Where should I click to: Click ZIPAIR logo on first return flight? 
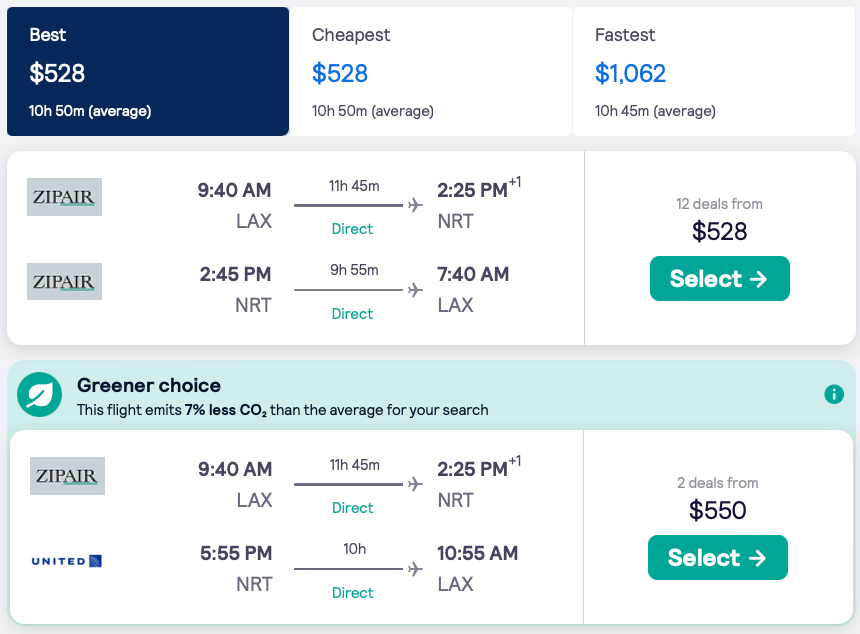tap(65, 282)
